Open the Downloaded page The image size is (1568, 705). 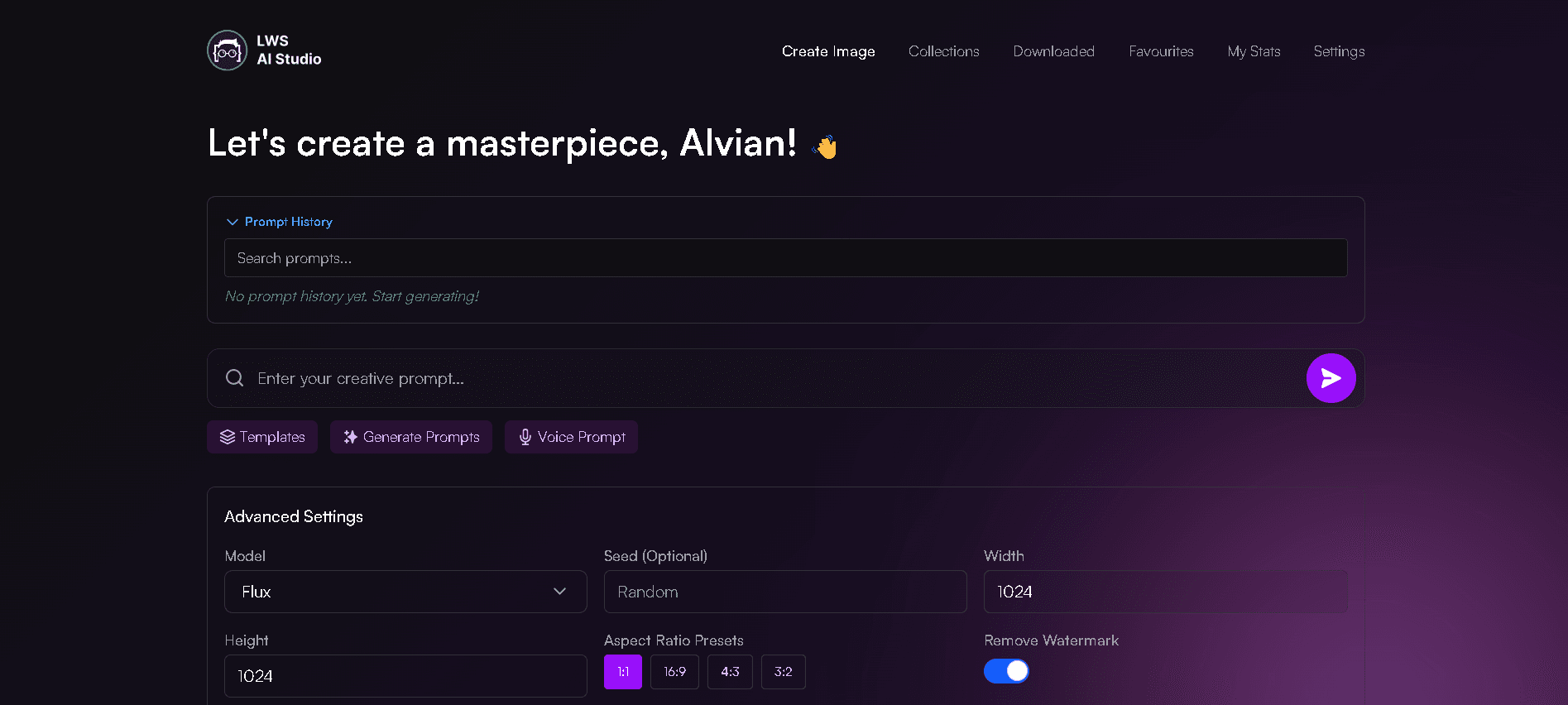(x=1054, y=51)
